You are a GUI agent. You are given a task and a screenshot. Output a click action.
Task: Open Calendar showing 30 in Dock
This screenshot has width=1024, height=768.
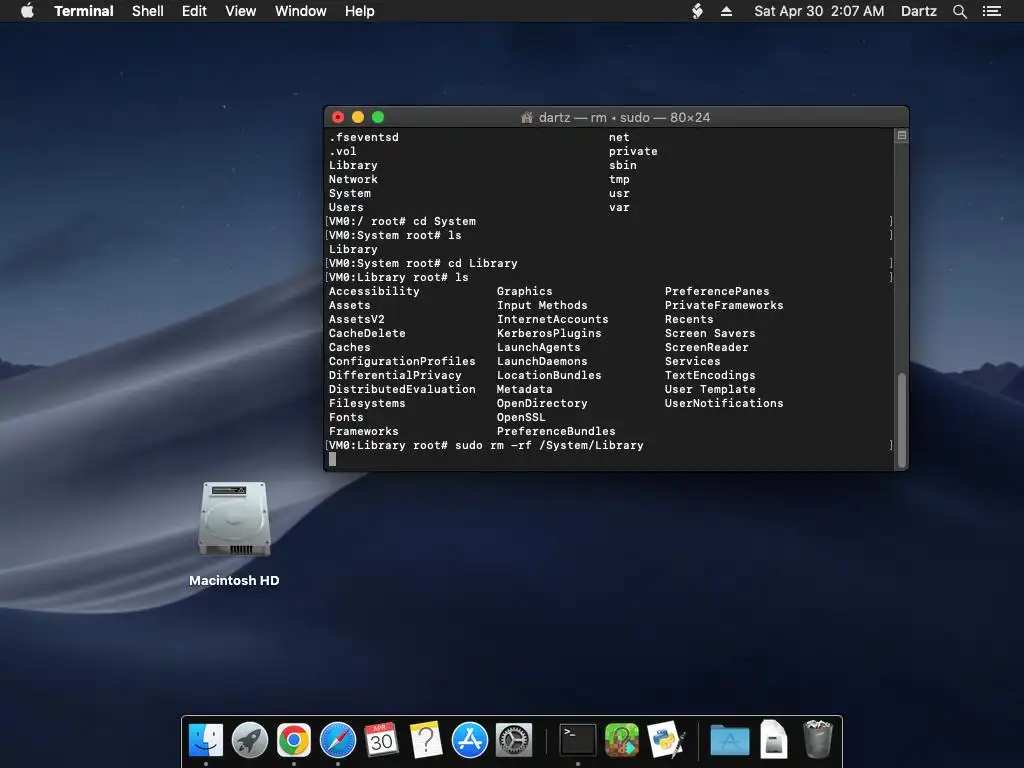pyautogui.click(x=381, y=741)
